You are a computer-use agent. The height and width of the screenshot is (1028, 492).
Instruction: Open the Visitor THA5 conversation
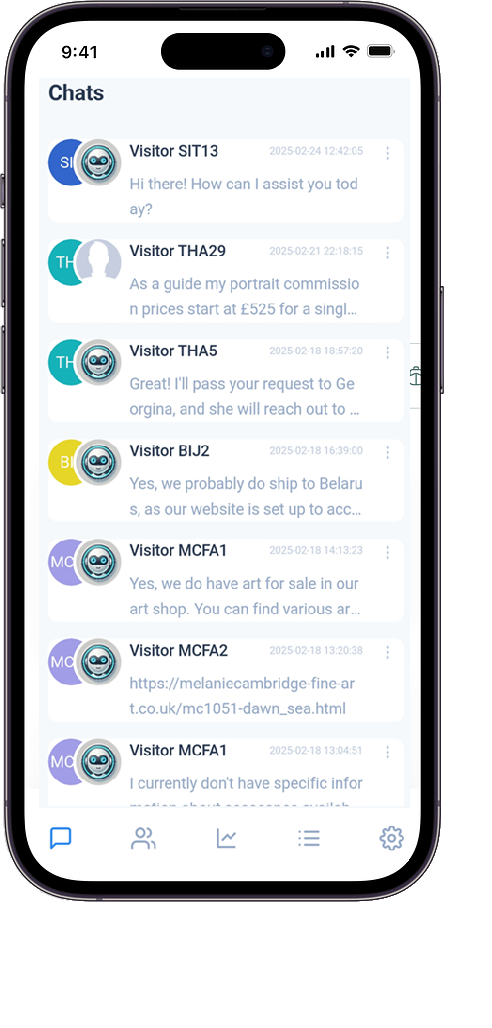coord(226,380)
